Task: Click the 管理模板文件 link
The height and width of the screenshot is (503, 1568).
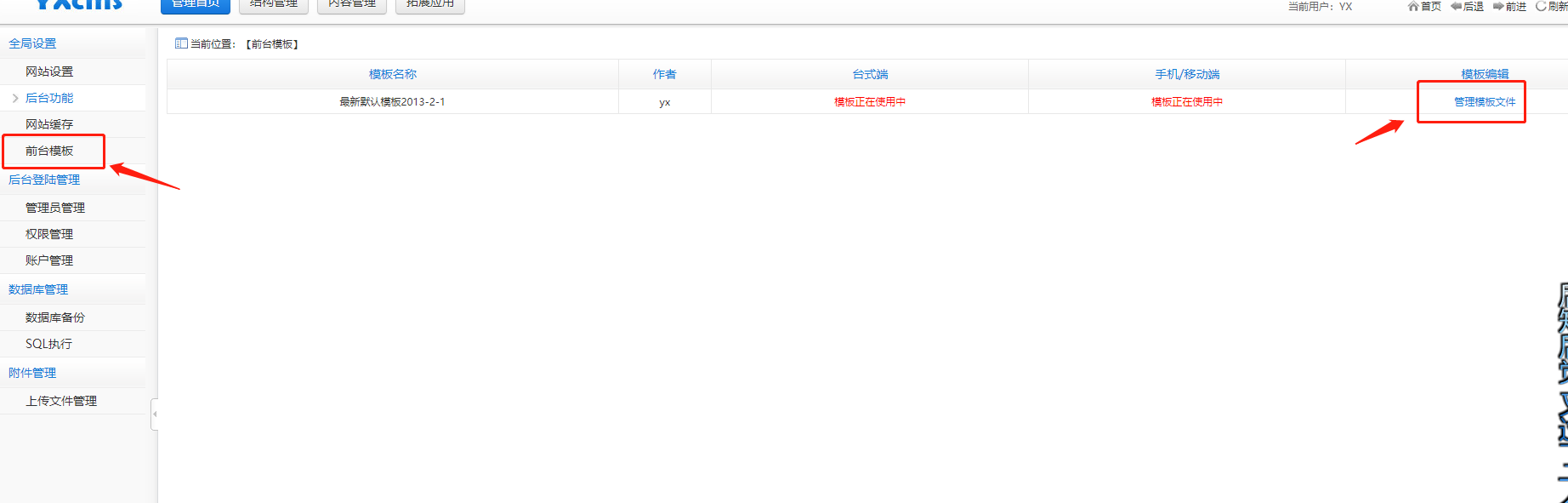Action: (1485, 102)
